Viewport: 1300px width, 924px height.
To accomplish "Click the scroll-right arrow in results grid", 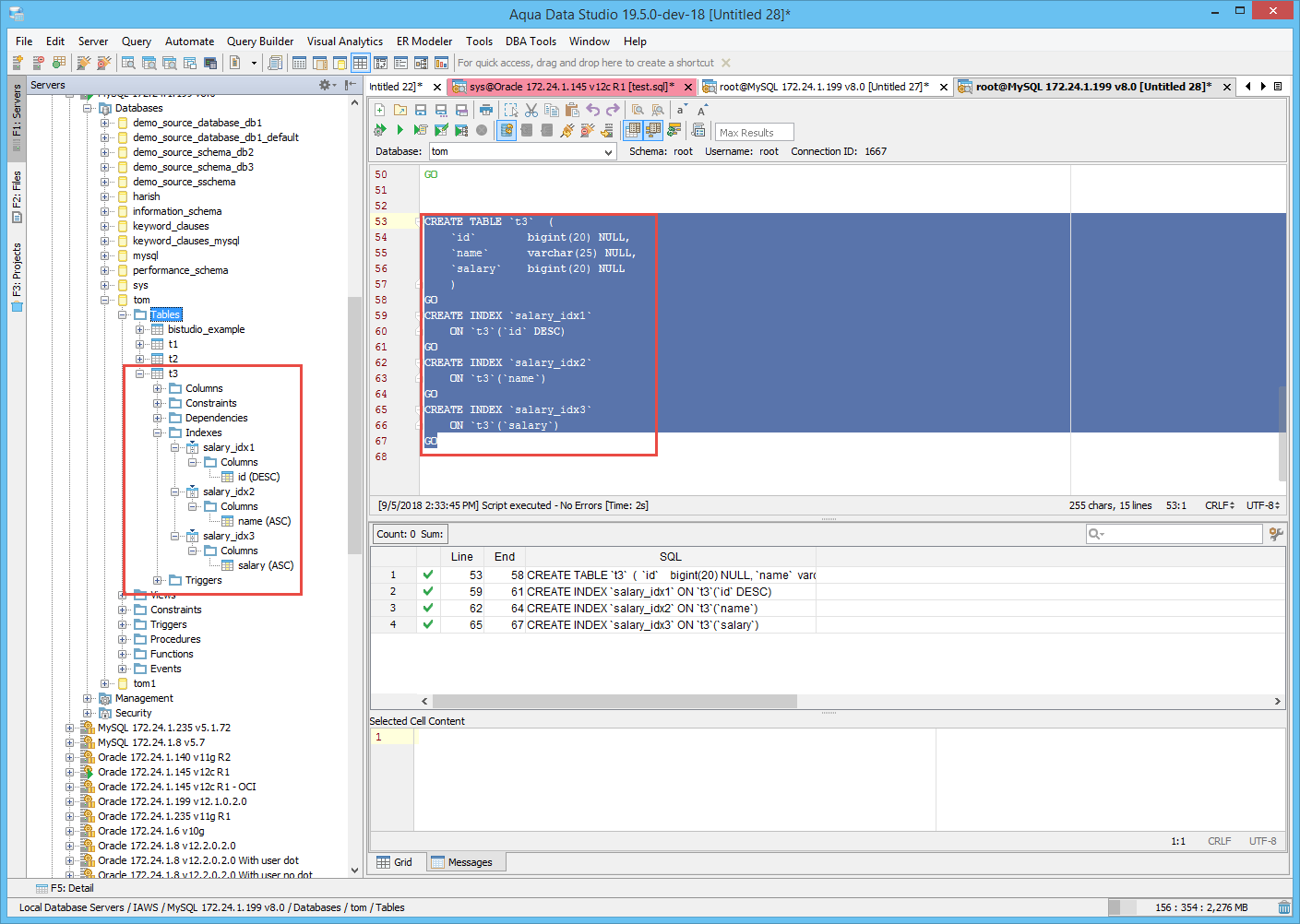I will click(x=1278, y=701).
